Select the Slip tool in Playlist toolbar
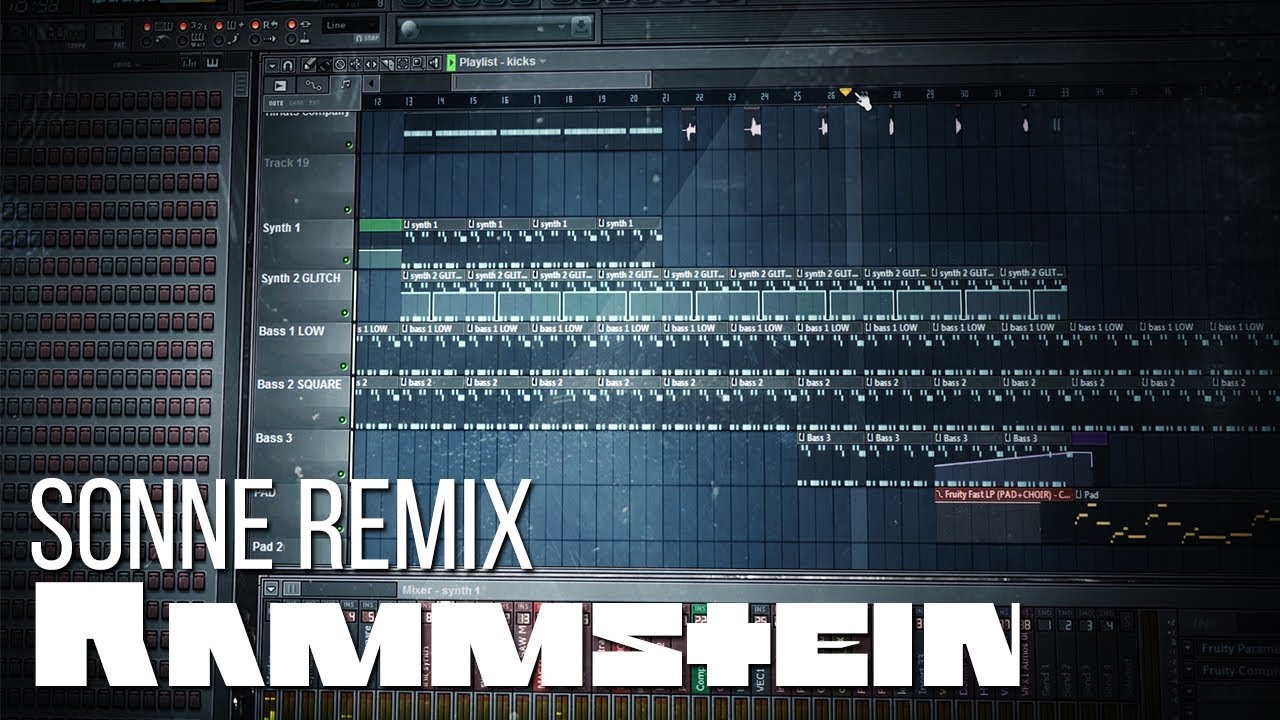Screen dimensions: 1280x720 pos(372,63)
